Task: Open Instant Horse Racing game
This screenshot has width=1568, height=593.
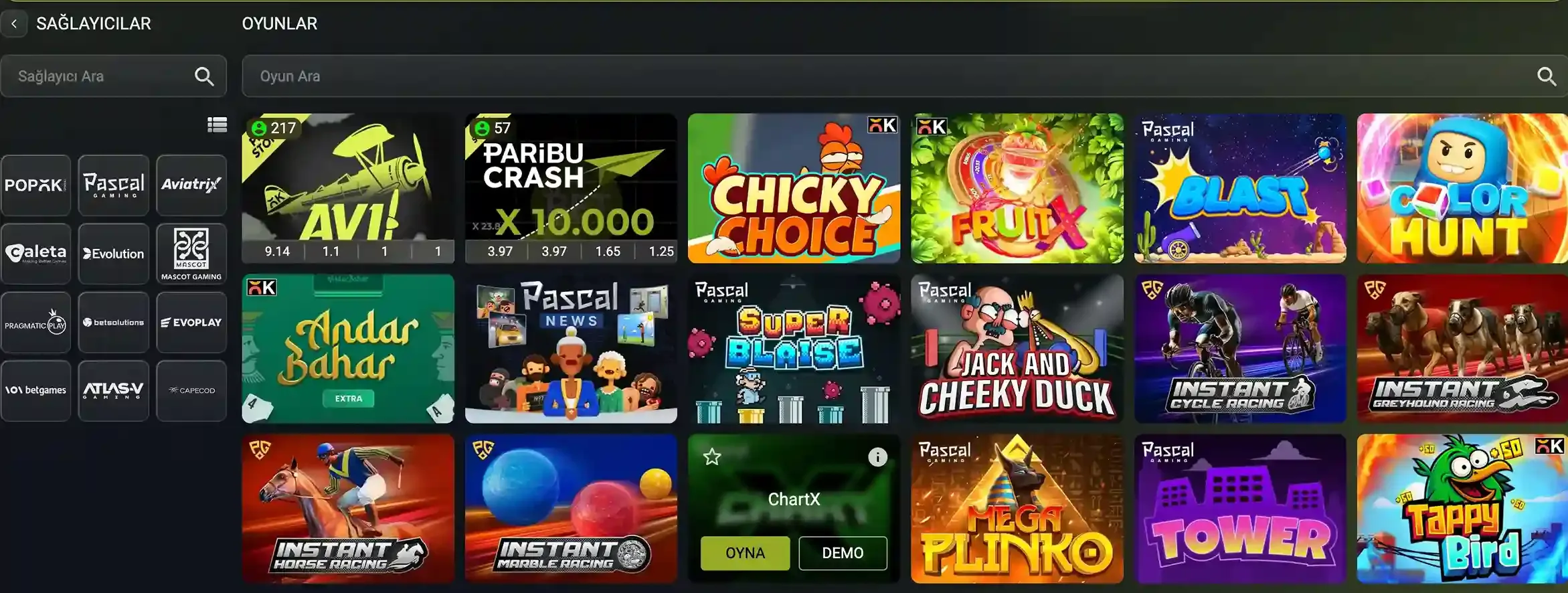Action: pyautogui.click(x=348, y=509)
